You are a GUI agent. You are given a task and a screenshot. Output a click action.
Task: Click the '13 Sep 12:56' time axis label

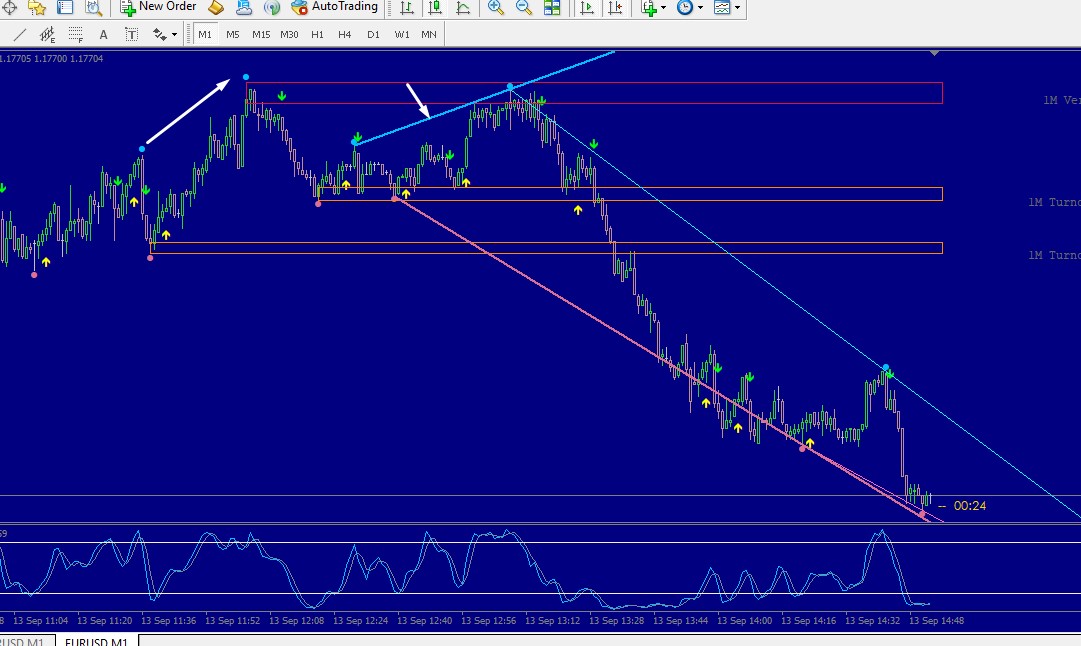pos(489,620)
